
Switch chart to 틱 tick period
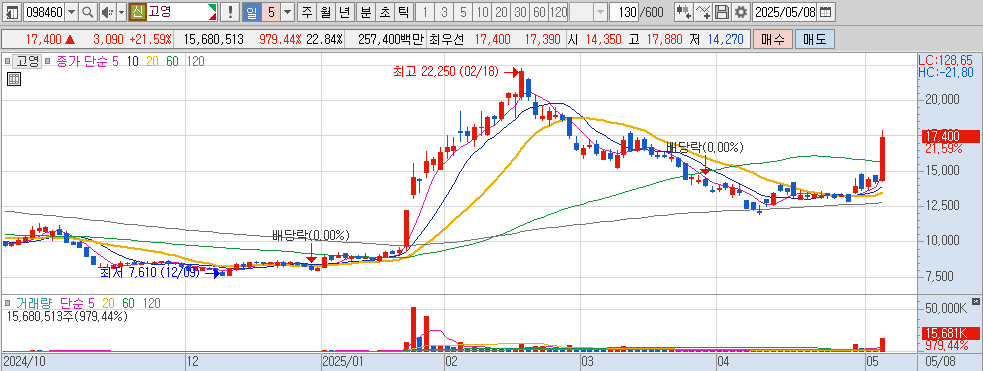click(404, 11)
